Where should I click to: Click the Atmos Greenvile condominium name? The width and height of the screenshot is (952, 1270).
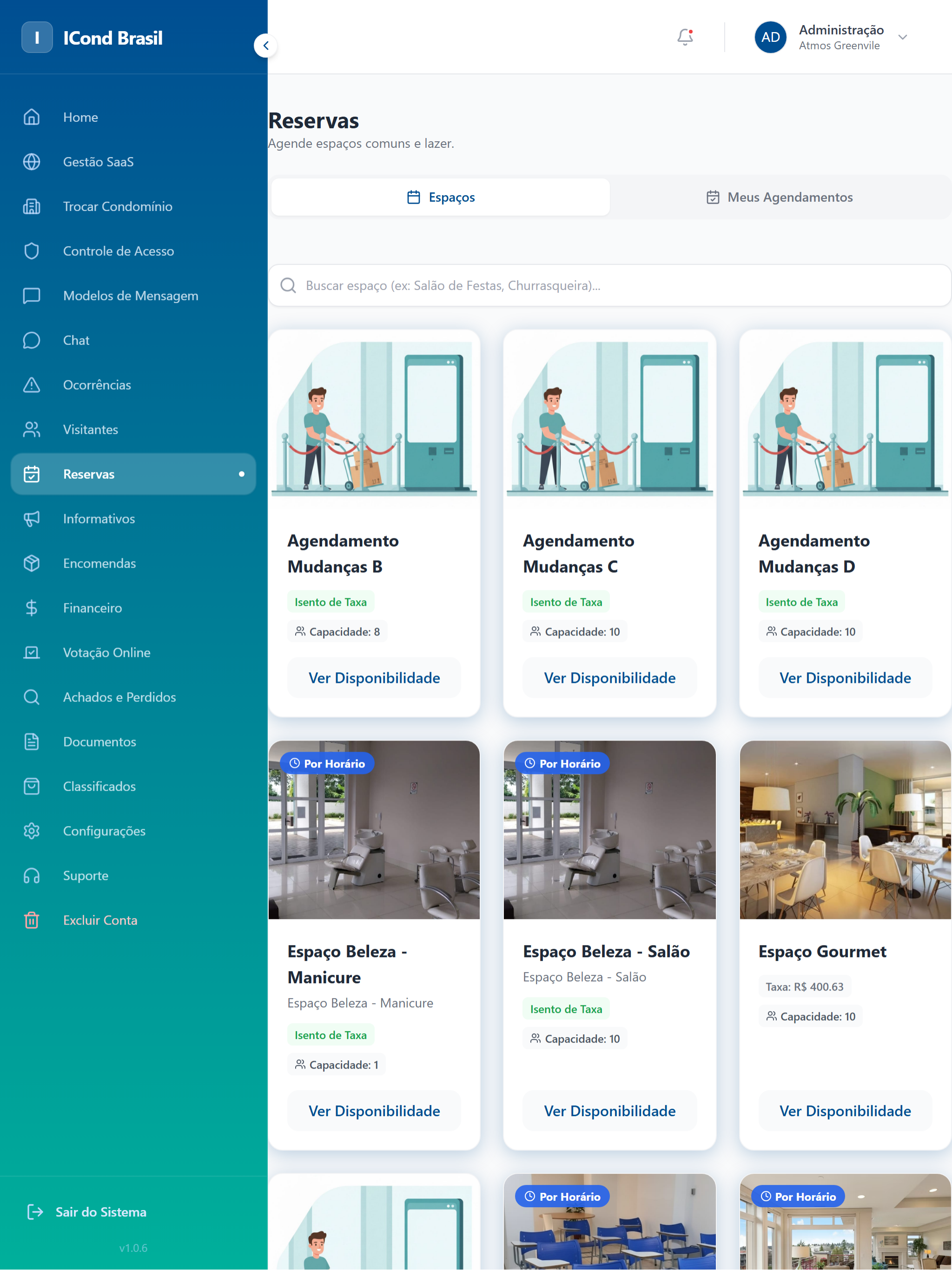(x=840, y=46)
